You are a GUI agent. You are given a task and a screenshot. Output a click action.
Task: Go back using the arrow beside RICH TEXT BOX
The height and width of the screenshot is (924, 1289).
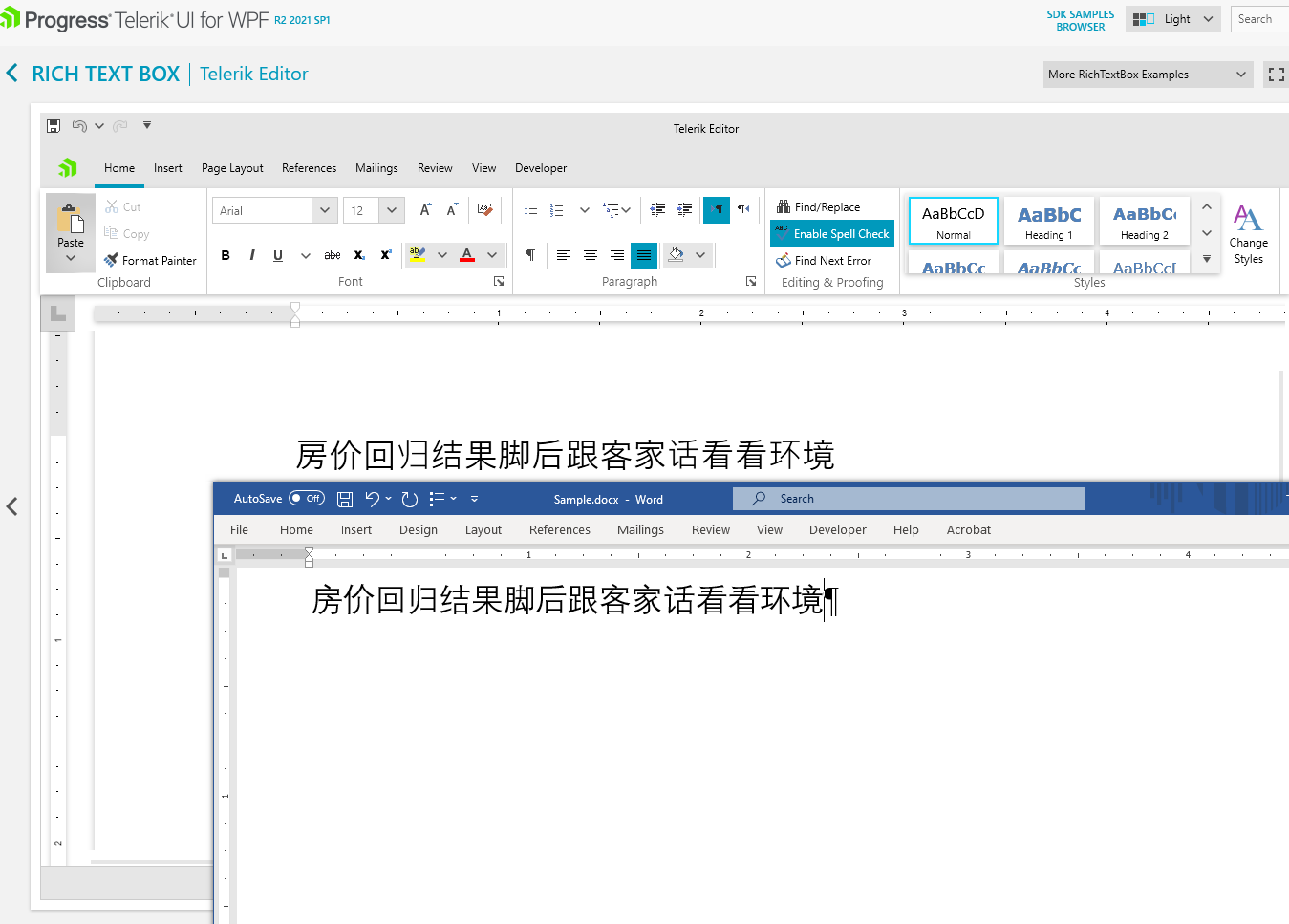coord(12,74)
